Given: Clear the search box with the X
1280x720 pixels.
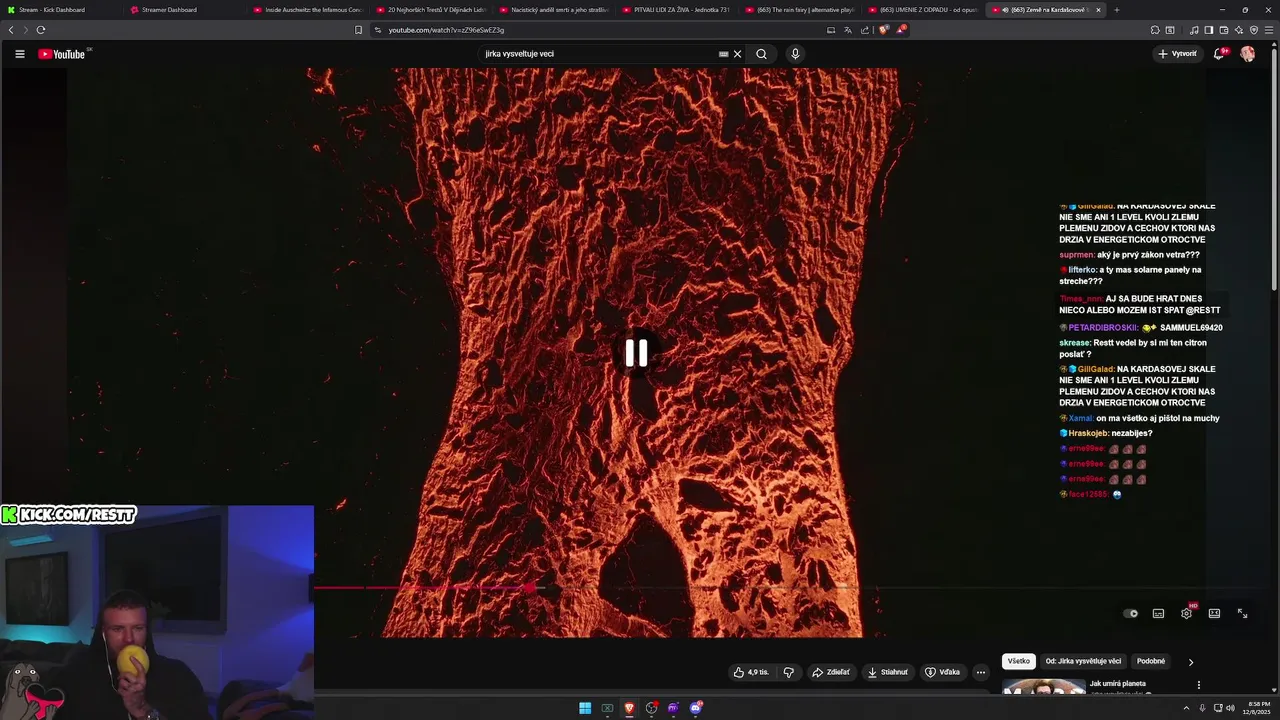Looking at the screenshot, I should coord(738,54).
